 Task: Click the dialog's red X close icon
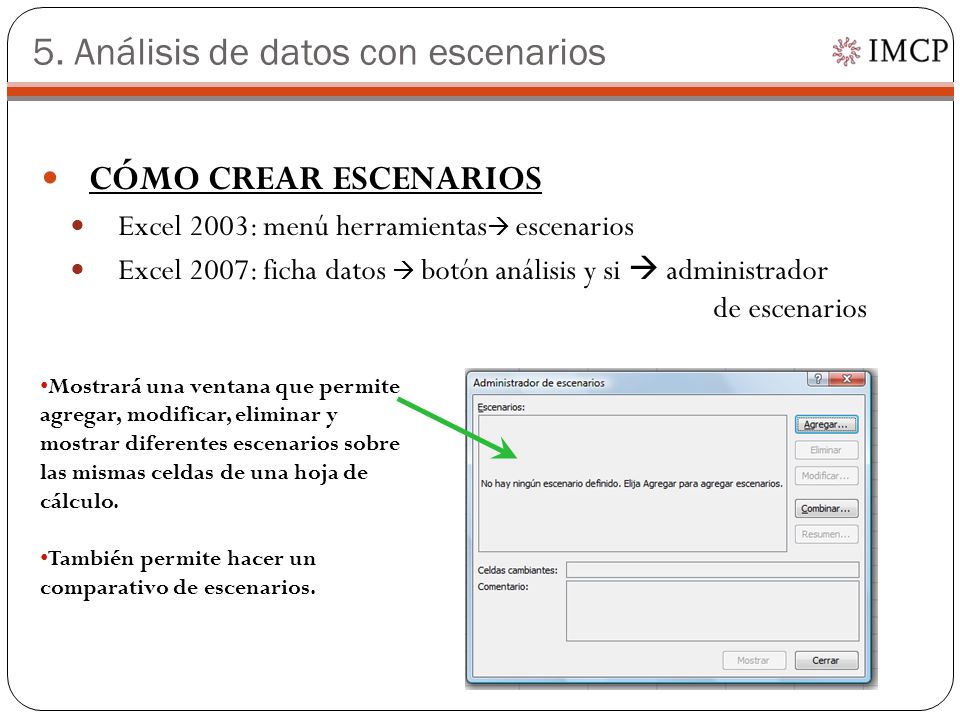pos(847,378)
